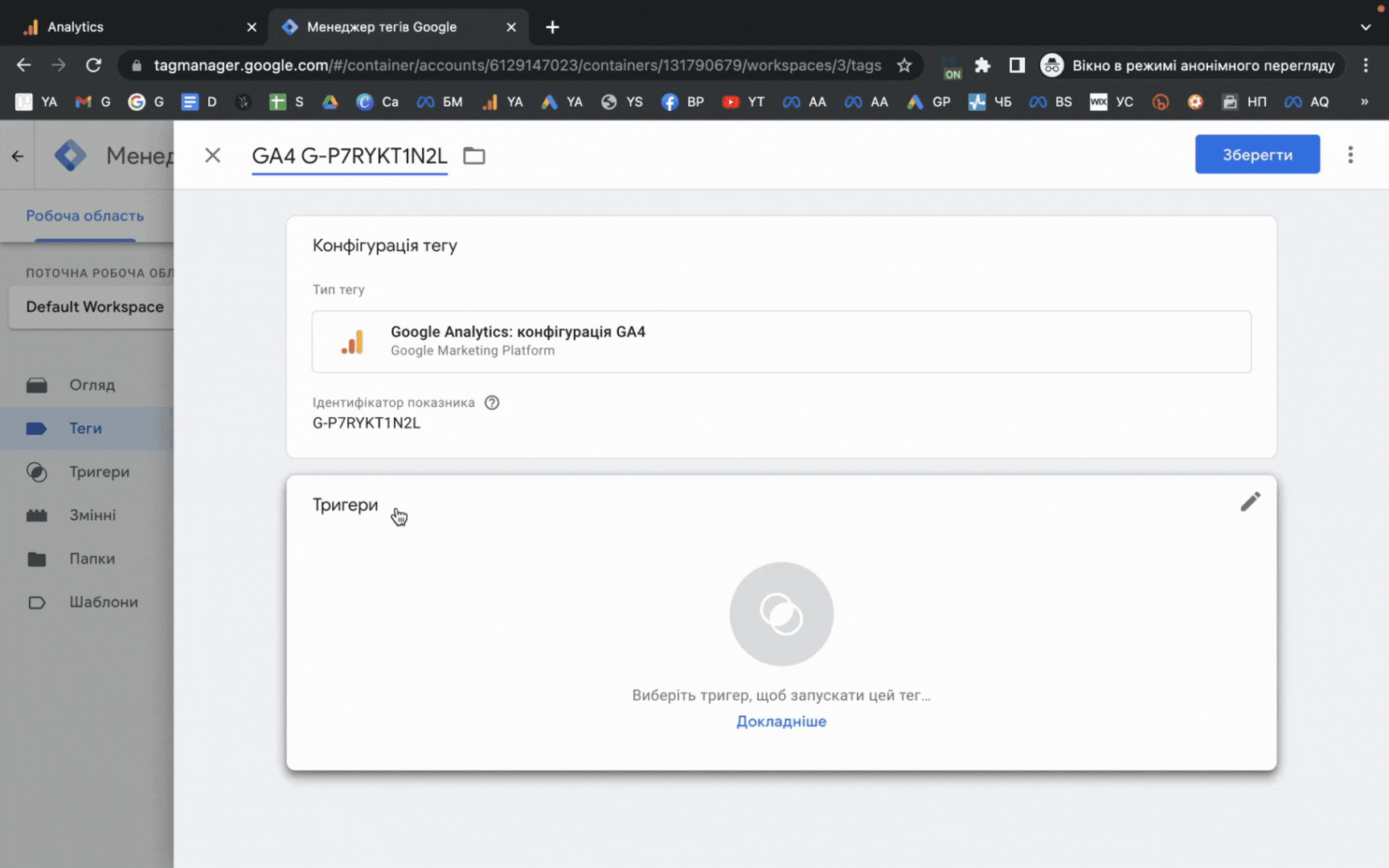Click the pencil edit icon in Тригери
This screenshot has height=868, width=1389.
coord(1250,502)
